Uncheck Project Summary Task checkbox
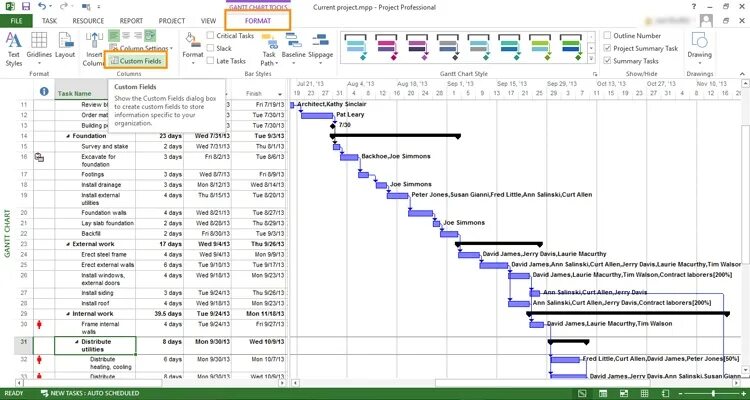The image size is (750, 400). pos(607,48)
